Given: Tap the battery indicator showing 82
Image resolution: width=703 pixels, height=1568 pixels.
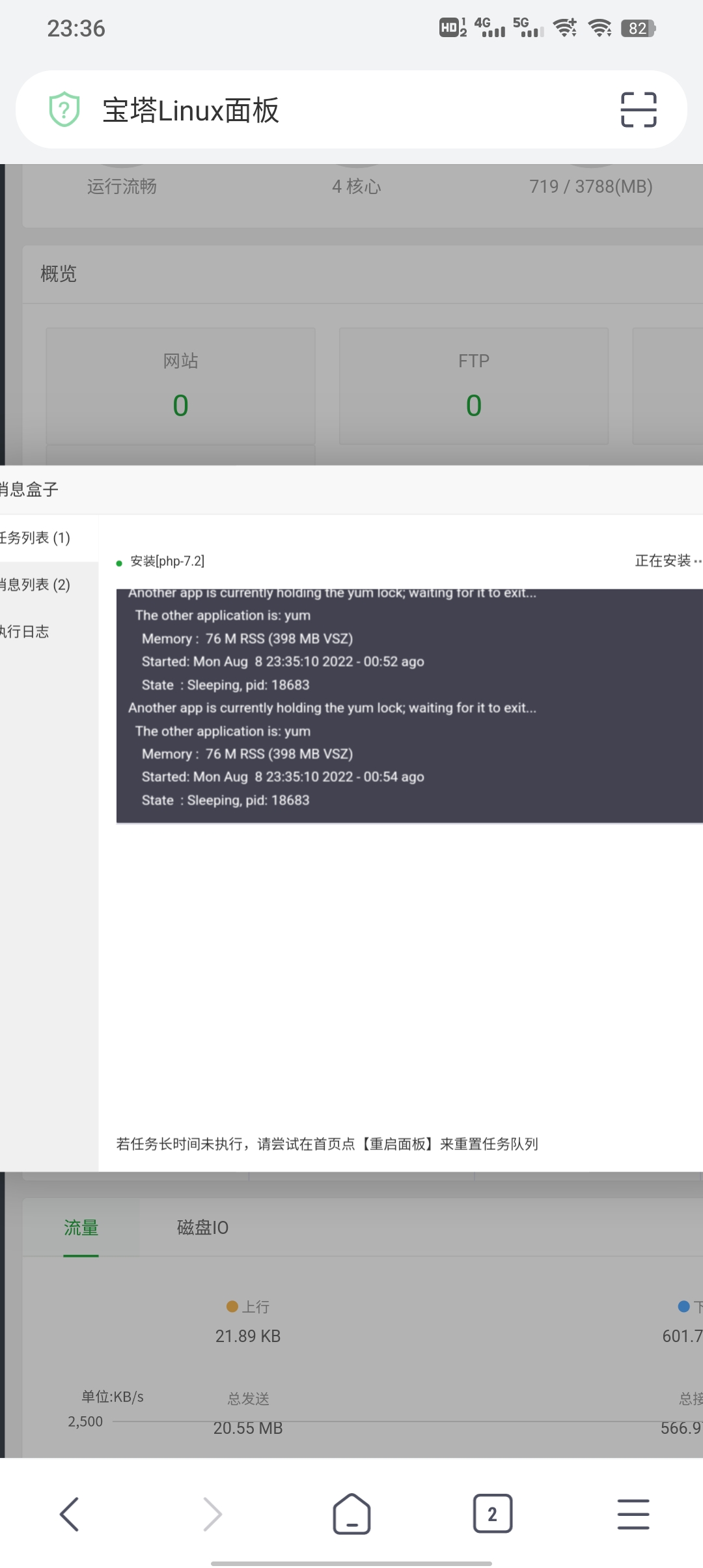Looking at the screenshot, I should [639, 28].
